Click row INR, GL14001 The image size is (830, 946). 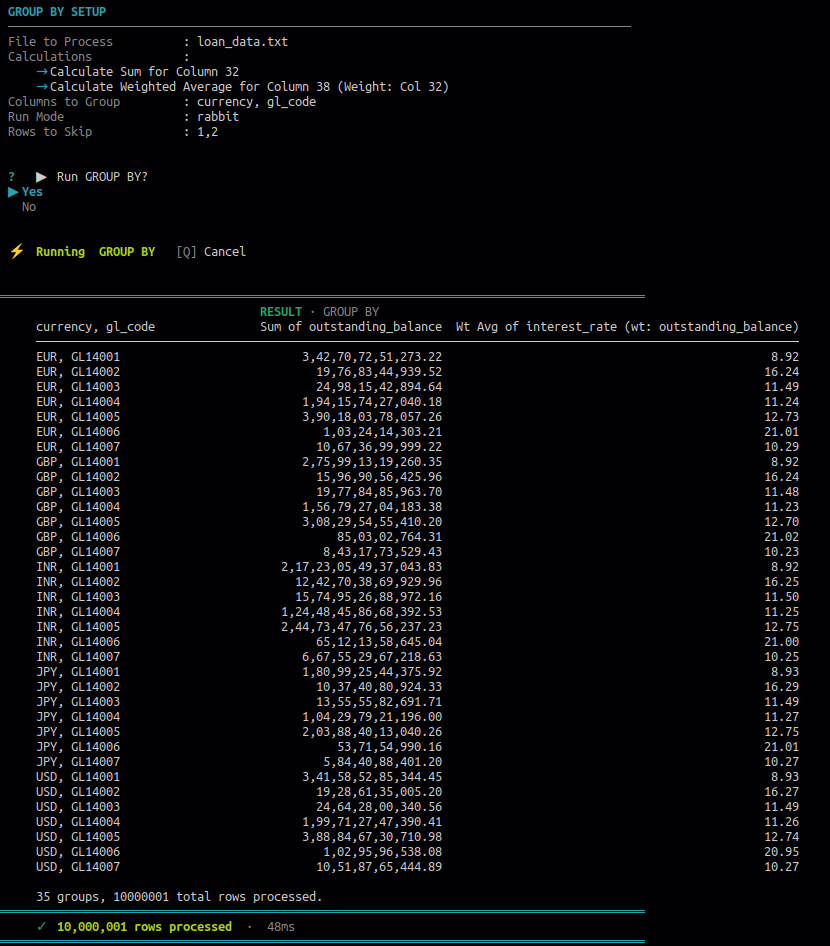[x=417, y=567]
